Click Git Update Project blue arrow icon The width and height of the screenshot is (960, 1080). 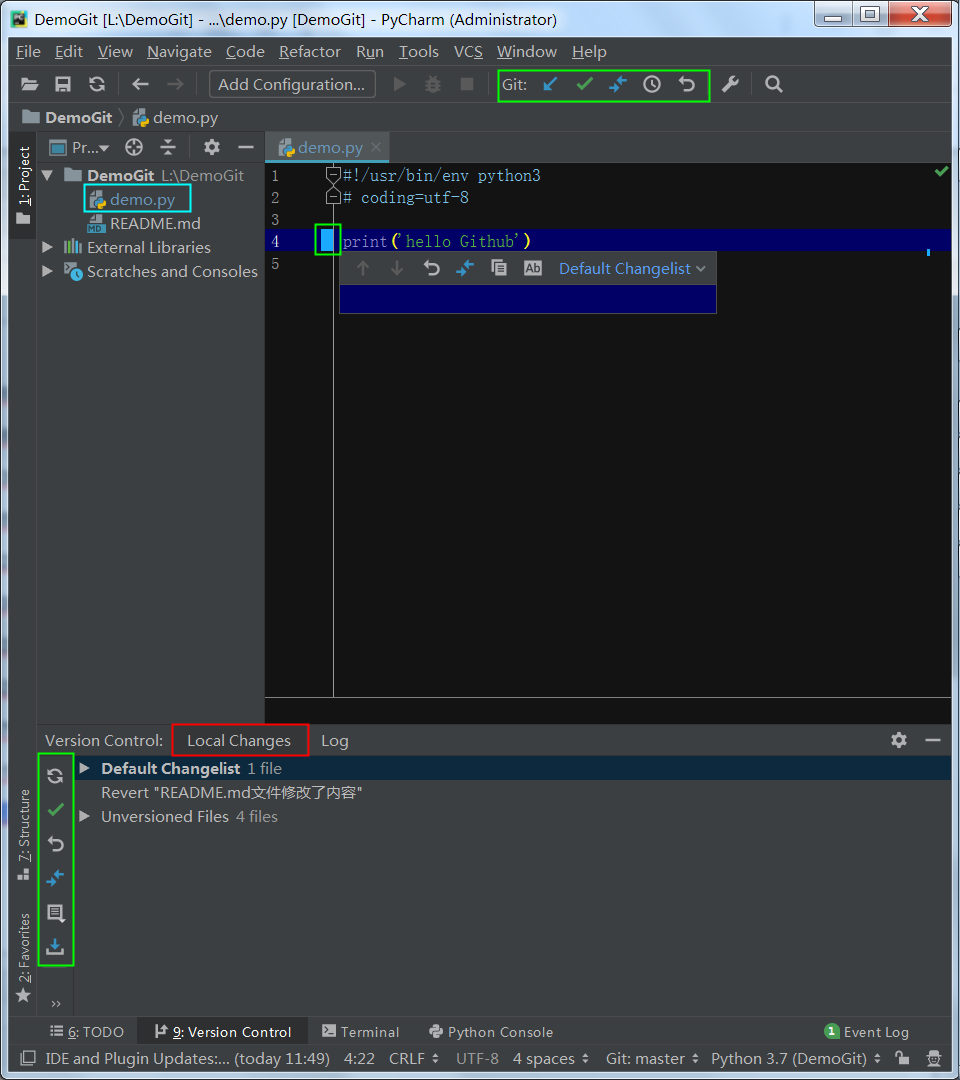[550, 85]
